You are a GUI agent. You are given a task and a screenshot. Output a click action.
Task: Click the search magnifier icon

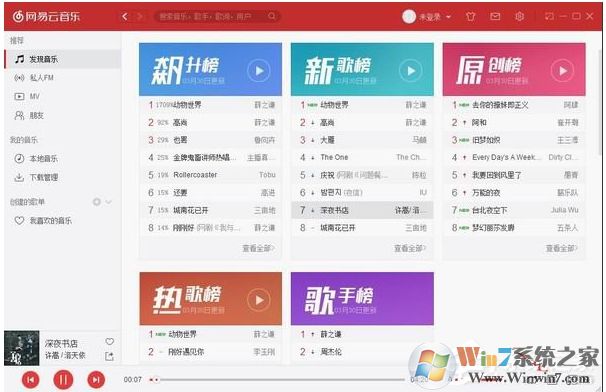point(272,16)
